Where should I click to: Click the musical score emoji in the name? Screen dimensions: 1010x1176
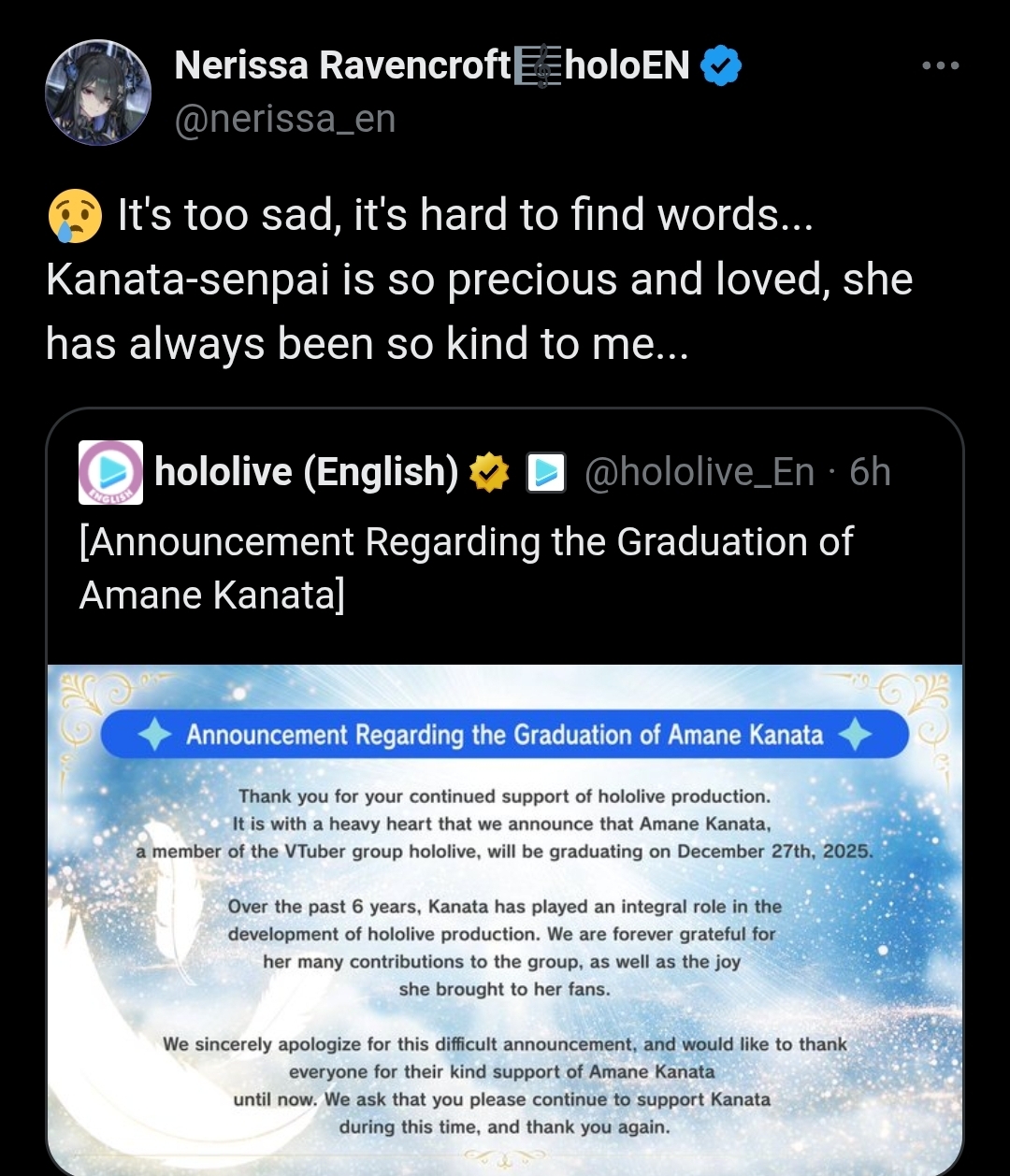pos(539,66)
